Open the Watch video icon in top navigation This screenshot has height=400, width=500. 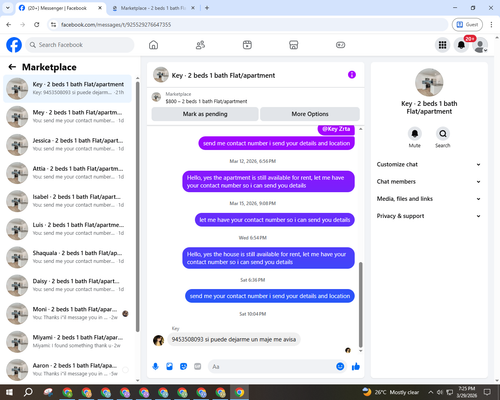pyautogui.click(x=247, y=45)
